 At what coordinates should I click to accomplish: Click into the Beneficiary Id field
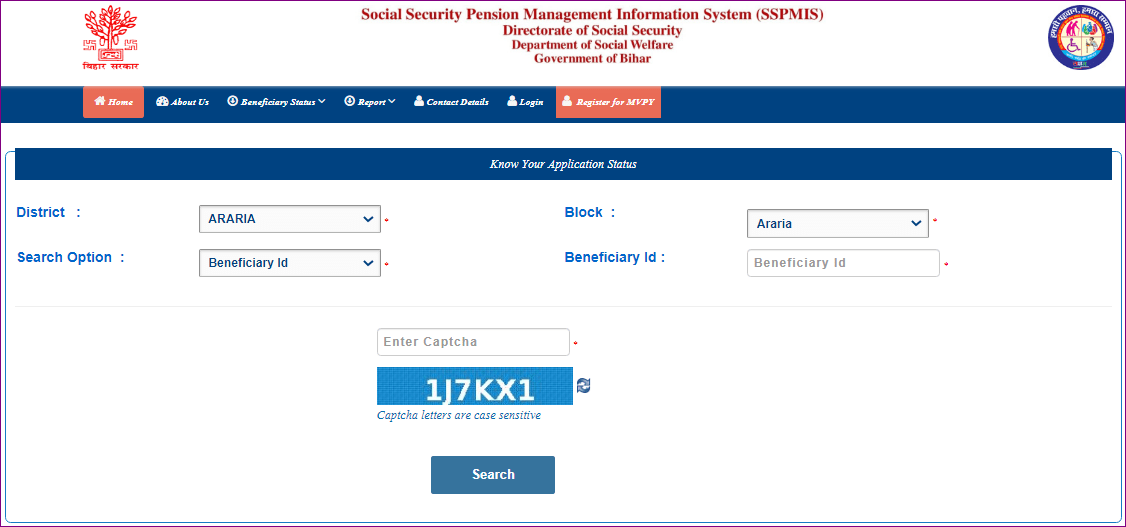tap(842, 263)
